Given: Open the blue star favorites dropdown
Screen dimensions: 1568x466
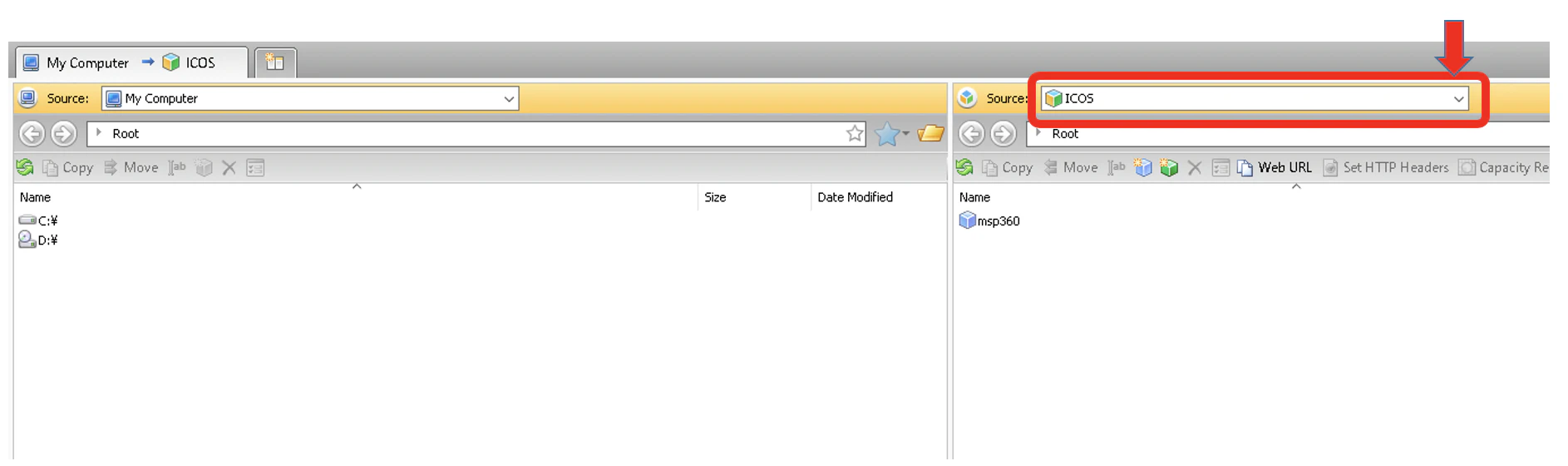Looking at the screenshot, I should 892,133.
